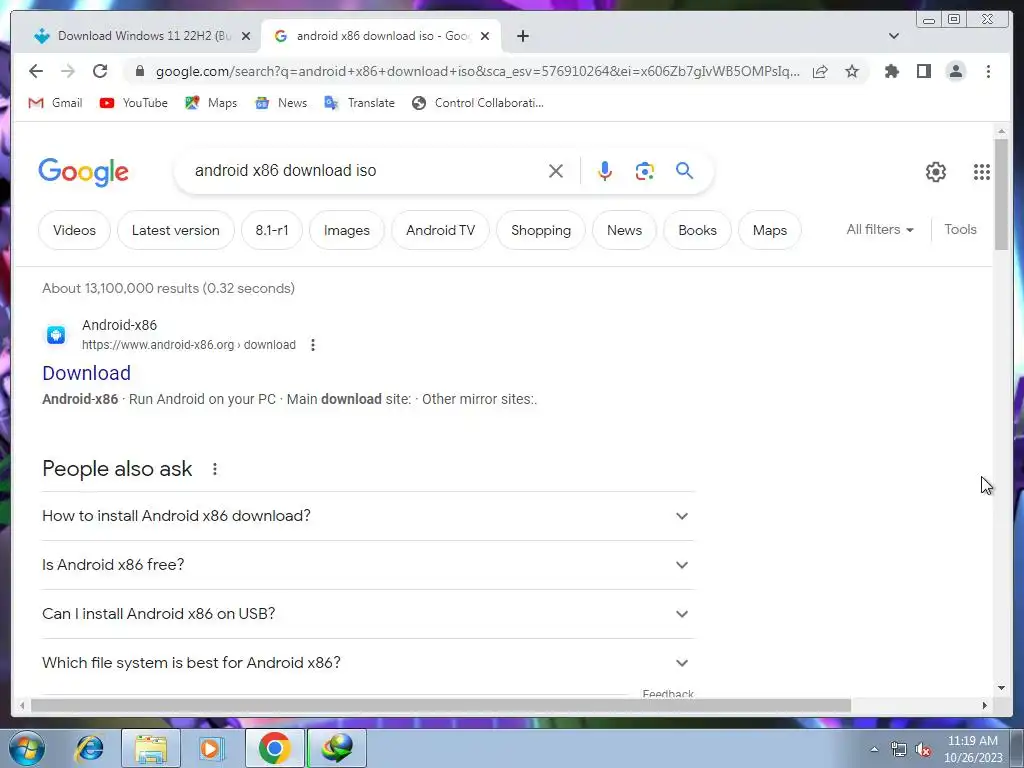This screenshot has width=1024, height=768.
Task: Expand How to install Android x86 download
Action: [368, 516]
